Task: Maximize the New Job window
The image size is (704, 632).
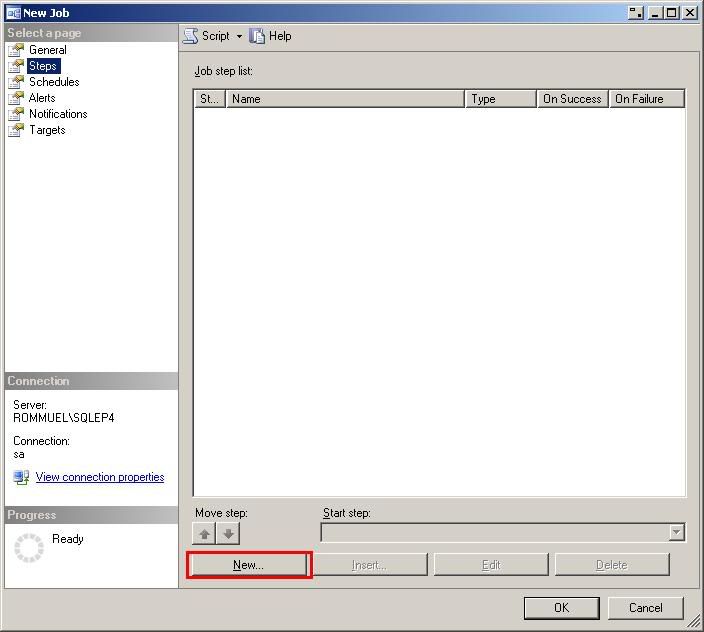Action: tap(672, 13)
